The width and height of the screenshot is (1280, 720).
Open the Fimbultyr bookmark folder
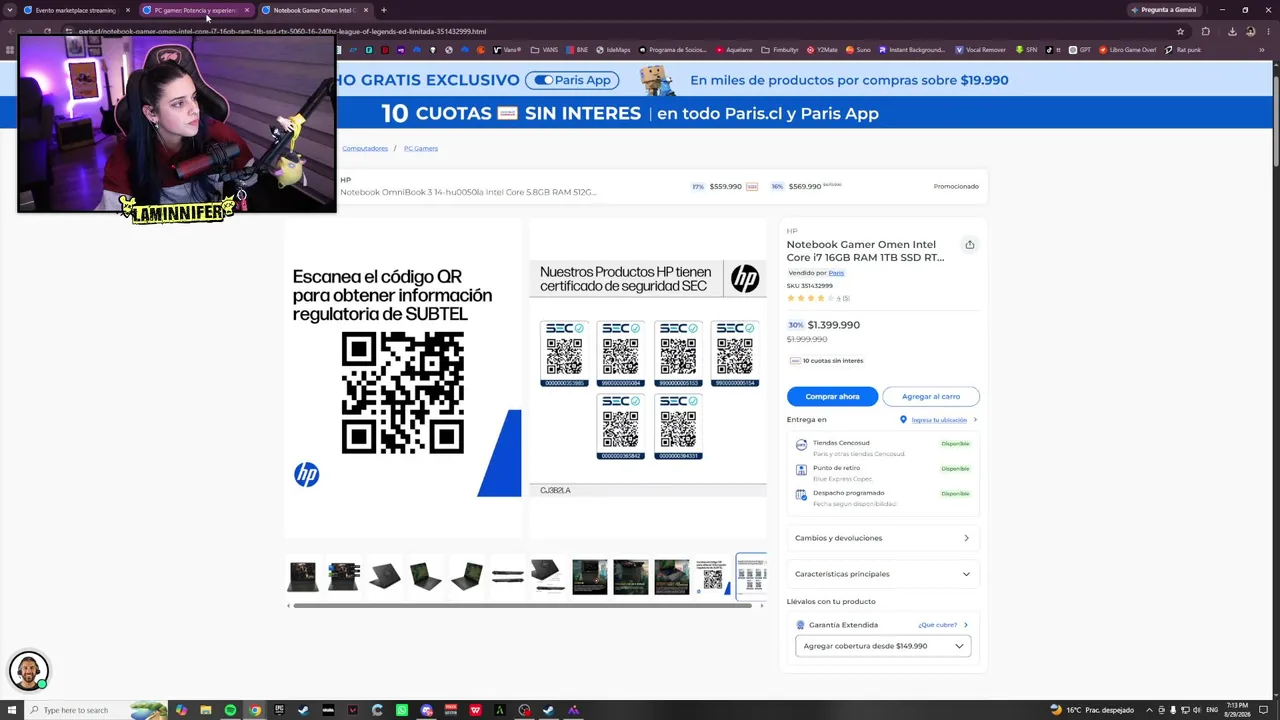pyautogui.click(x=780, y=50)
